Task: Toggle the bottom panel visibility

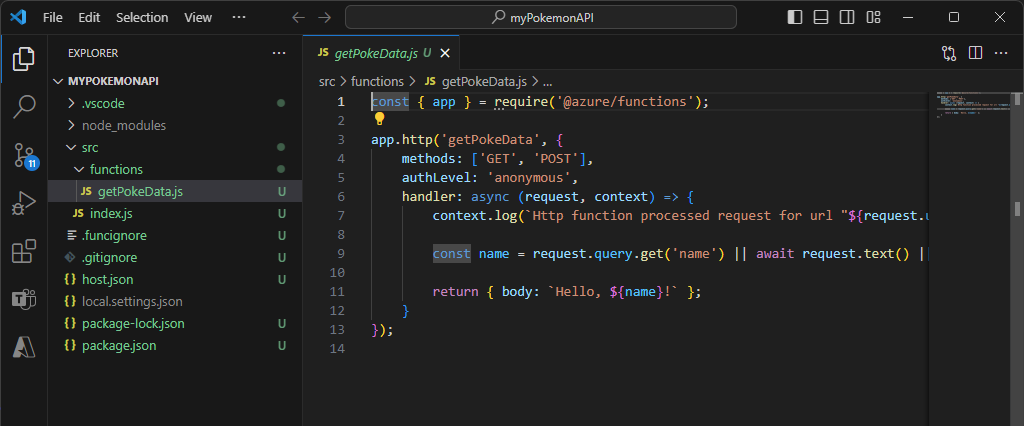Action: [x=821, y=18]
